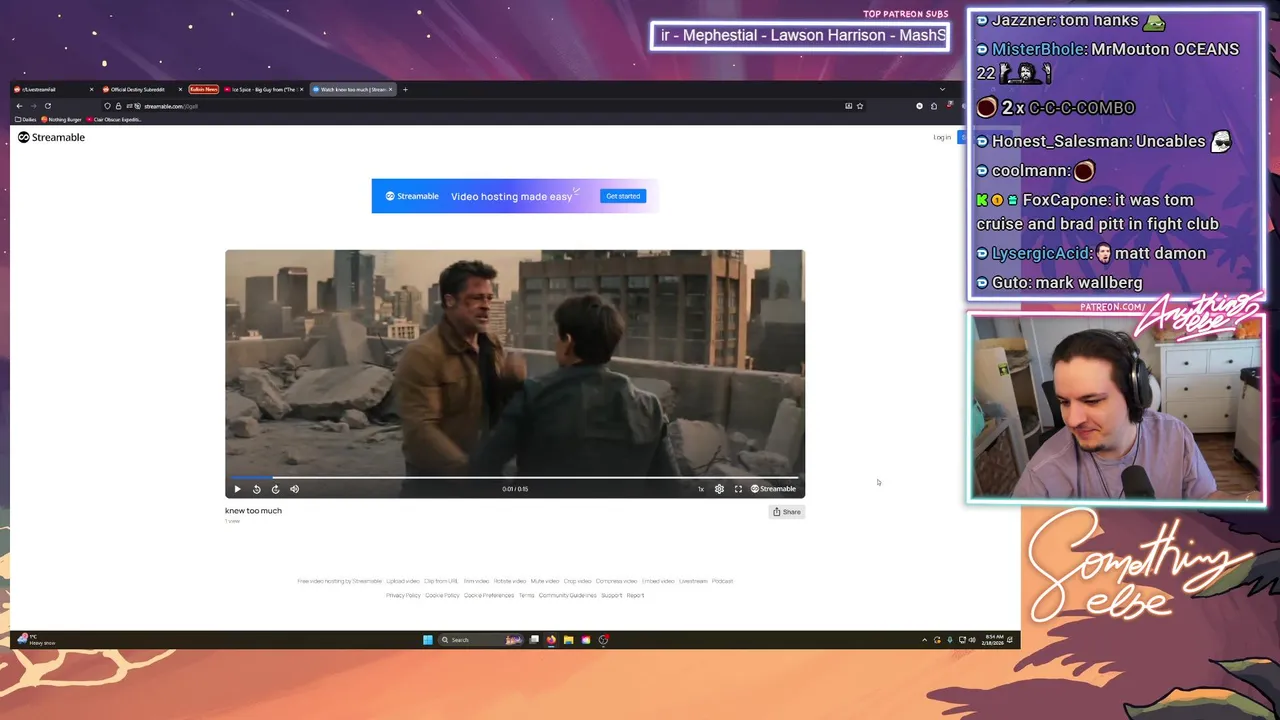Open the Crop video footer link
1280x720 pixels.
click(x=578, y=581)
